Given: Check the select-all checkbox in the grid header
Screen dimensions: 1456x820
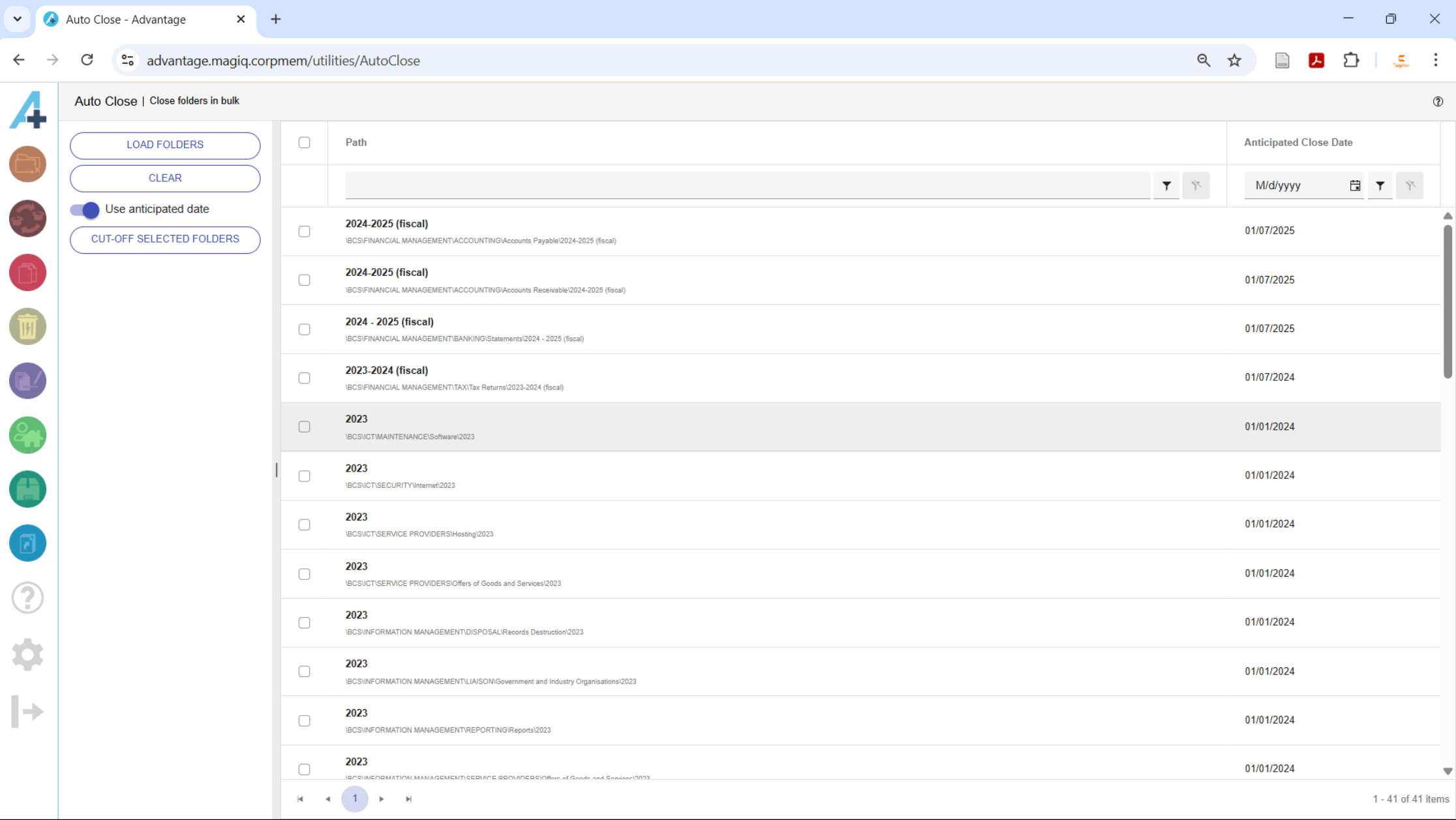Looking at the screenshot, I should [304, 142].
